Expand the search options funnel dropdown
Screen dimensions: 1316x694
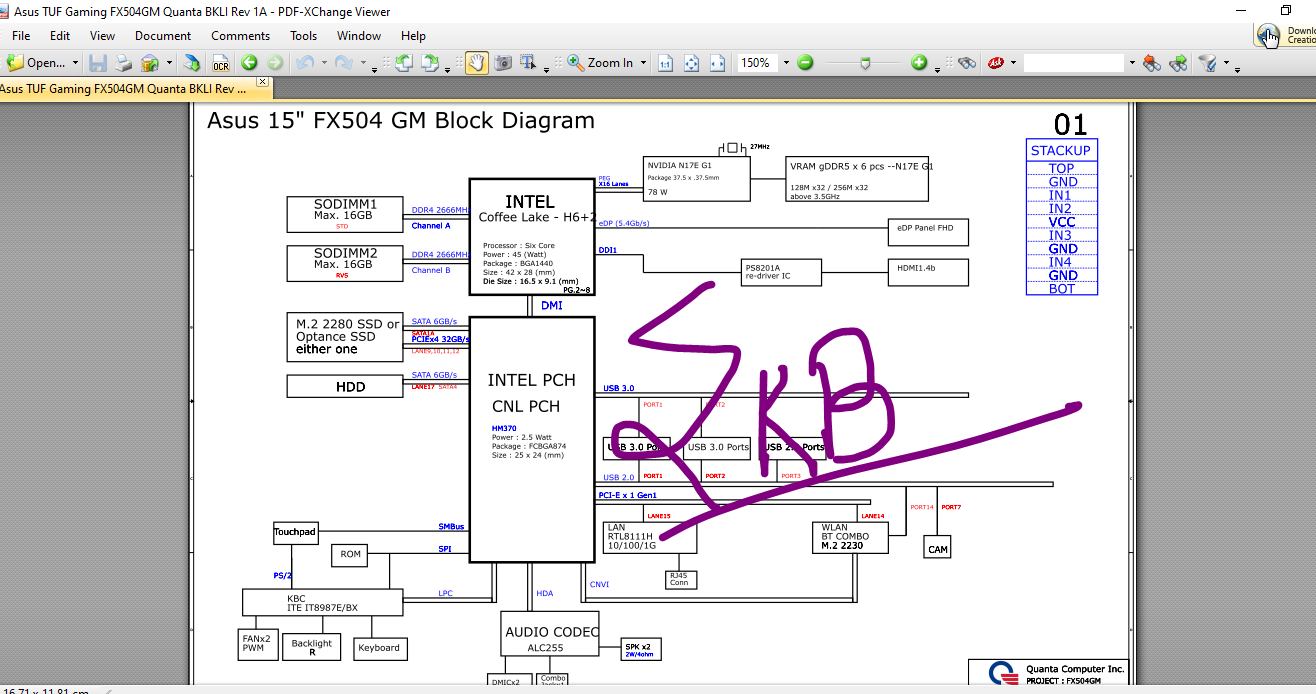[x=1226, y=63]
